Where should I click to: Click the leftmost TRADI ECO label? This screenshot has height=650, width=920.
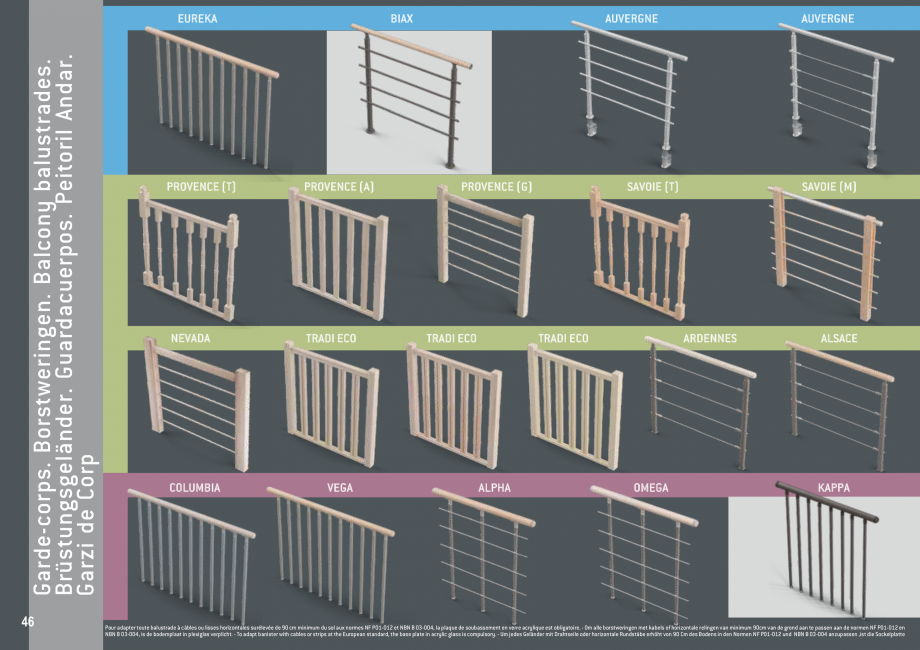[330, 339]
